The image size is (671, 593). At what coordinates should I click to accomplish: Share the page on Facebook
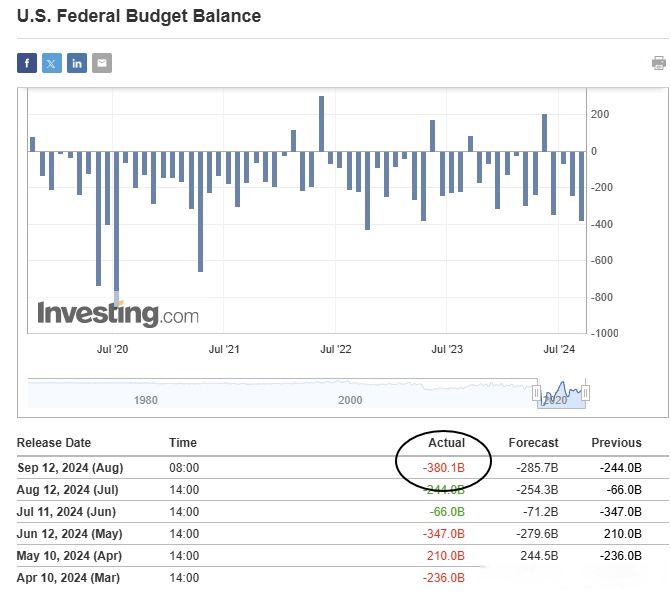click(x=27, y=63)
